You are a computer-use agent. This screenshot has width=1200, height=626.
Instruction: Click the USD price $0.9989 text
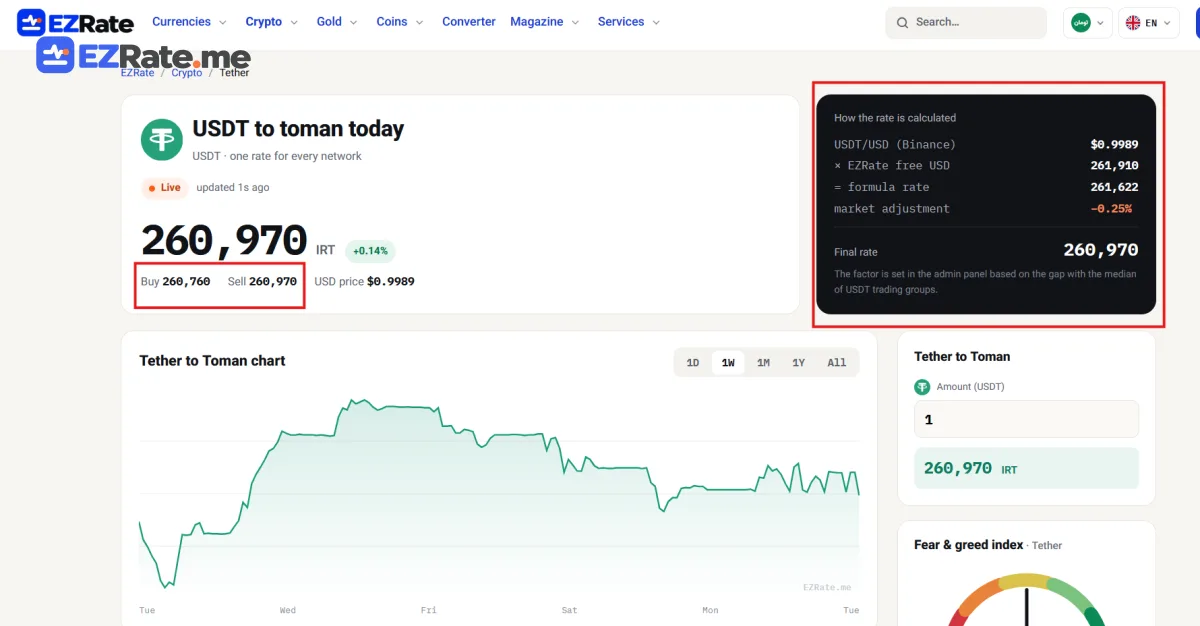point(364,282)
